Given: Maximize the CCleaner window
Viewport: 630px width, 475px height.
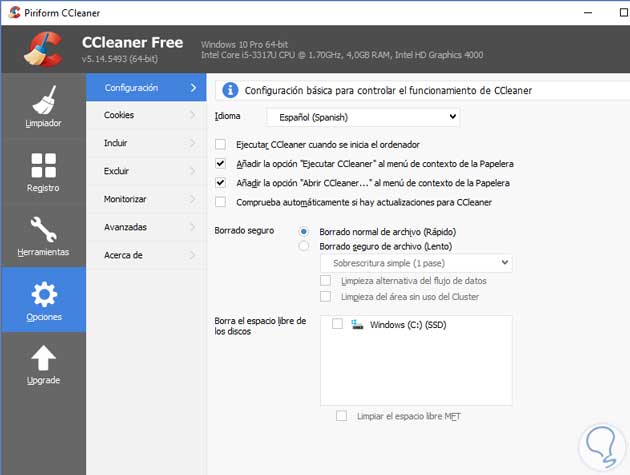Looking at the screenshot, I should click(x=624, y=12).
